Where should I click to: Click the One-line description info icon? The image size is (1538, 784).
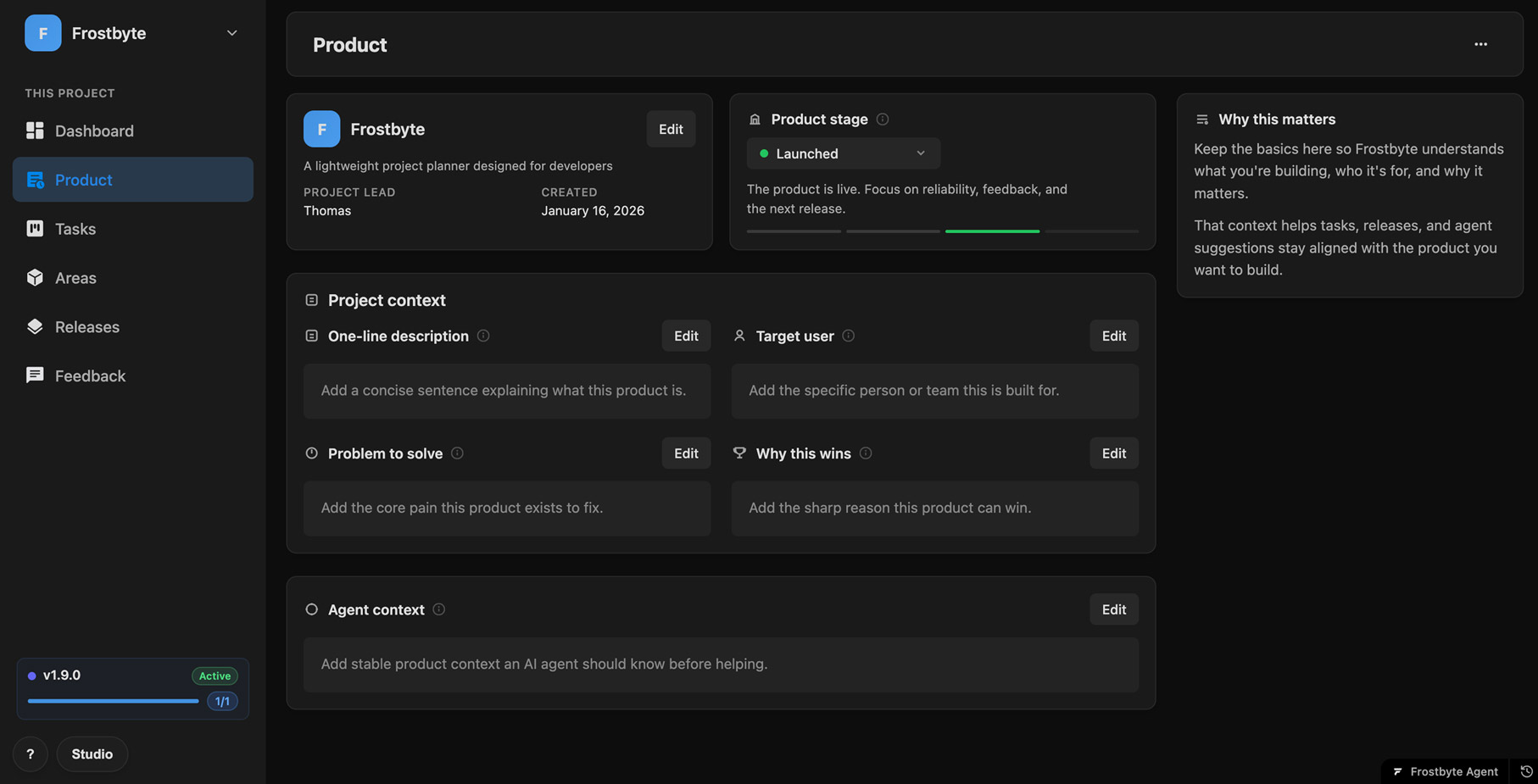point(483,336)
